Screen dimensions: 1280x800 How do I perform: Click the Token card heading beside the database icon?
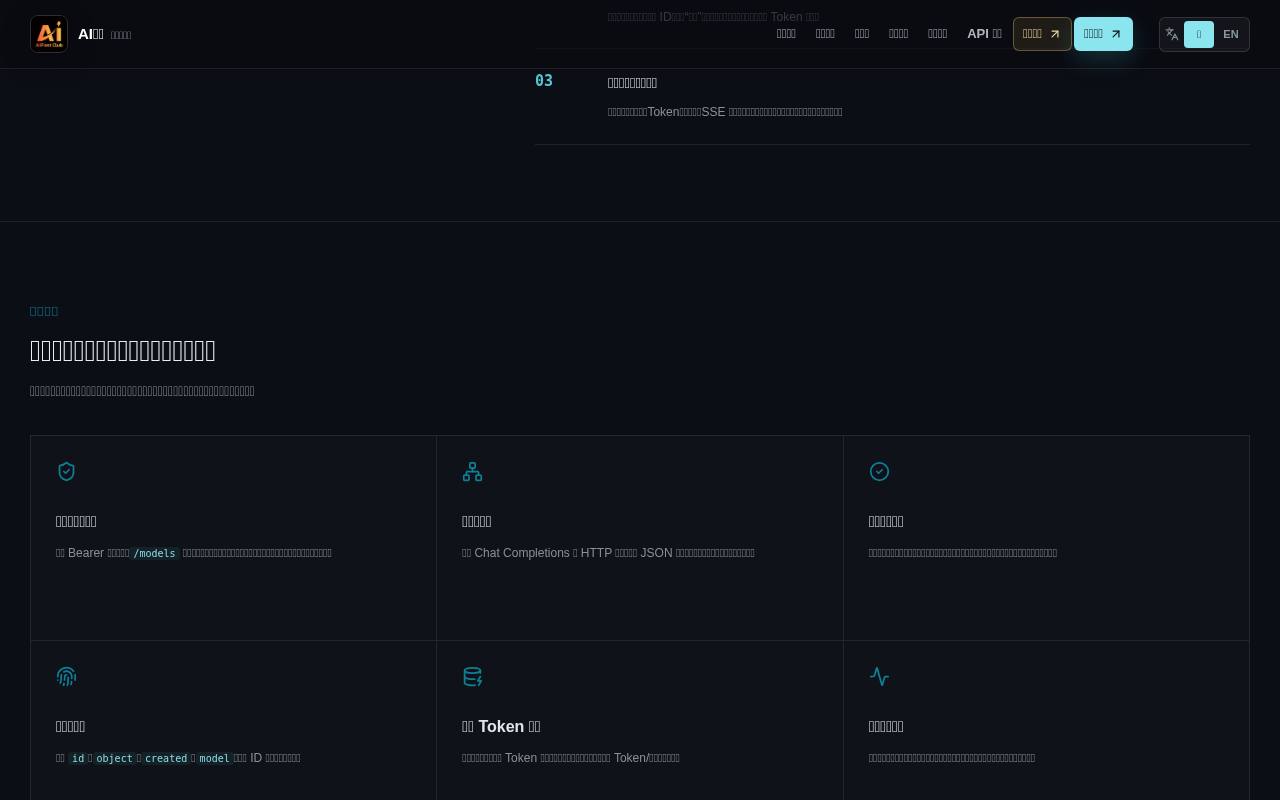pyautogui.click(x=501, y=727)
